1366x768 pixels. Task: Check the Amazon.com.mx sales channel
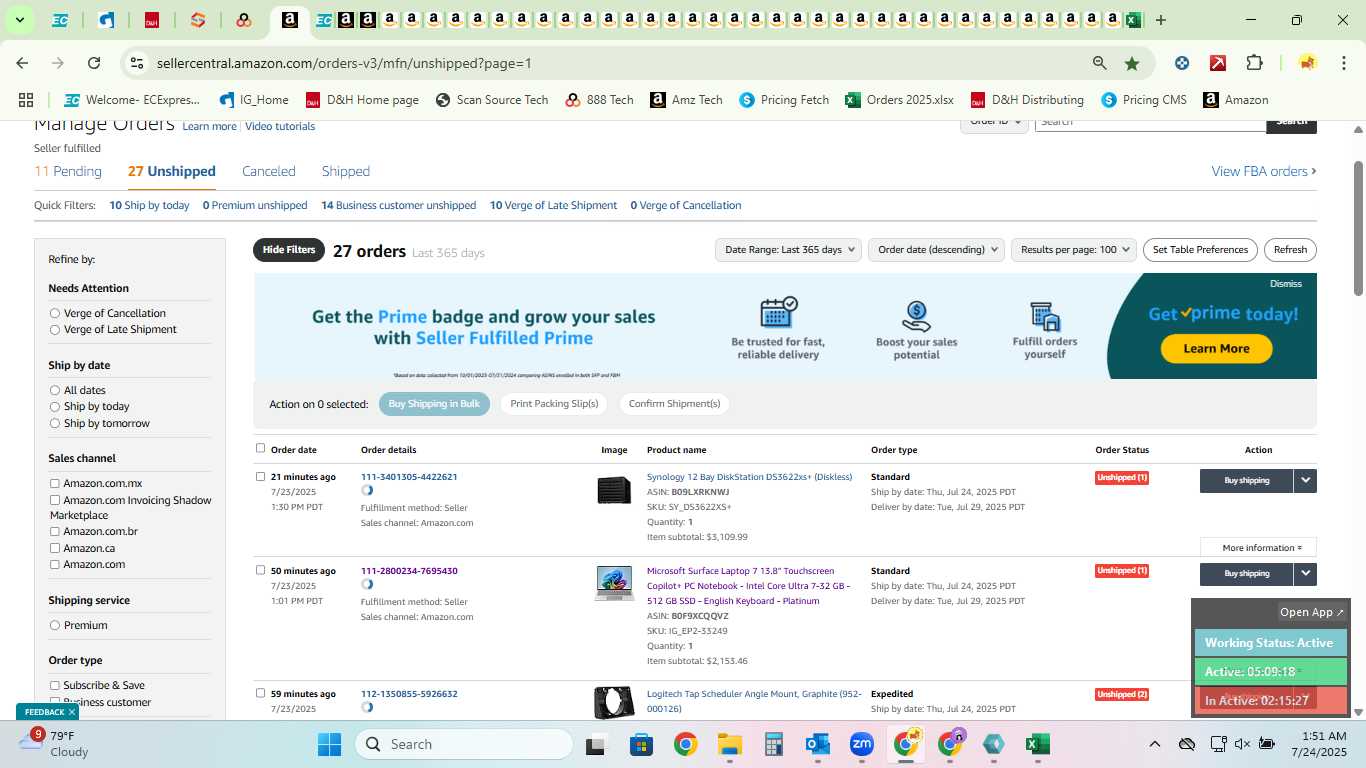pos(55,483)
